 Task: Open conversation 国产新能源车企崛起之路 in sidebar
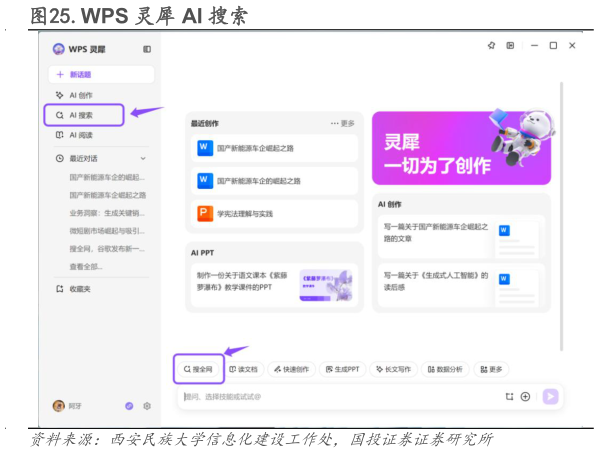point(107,195)
